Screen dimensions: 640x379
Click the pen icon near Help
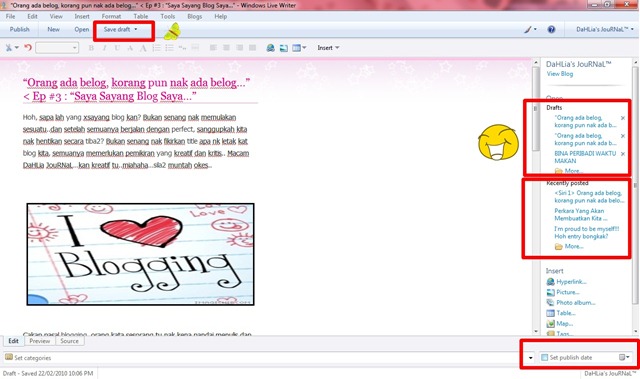pos(528,29)
